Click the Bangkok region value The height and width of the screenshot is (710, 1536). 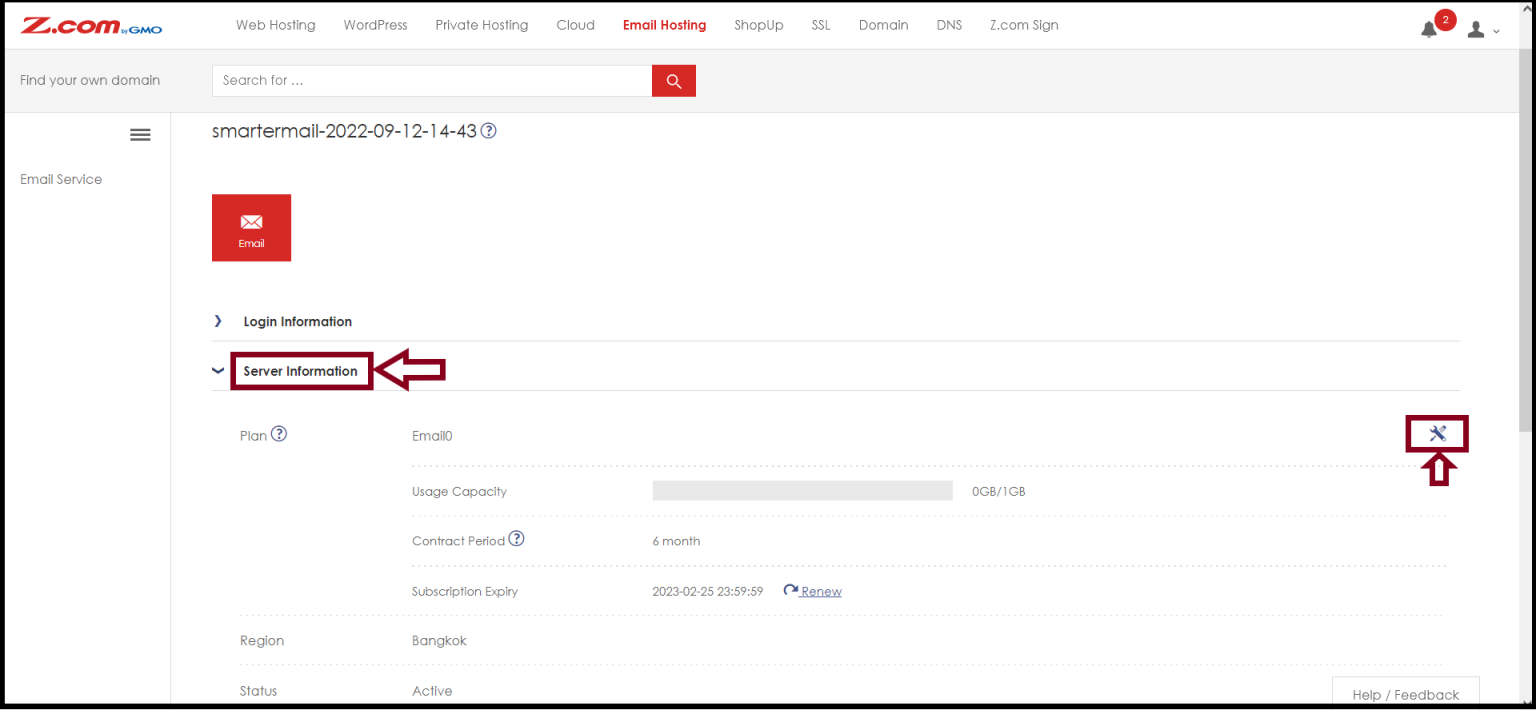click(x=439, y=641)
